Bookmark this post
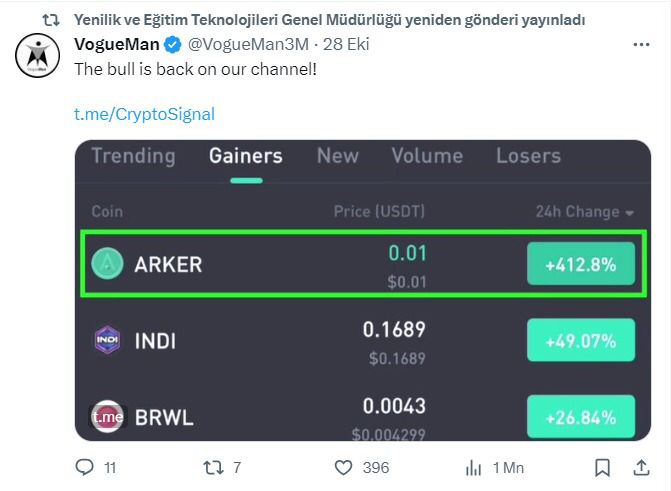Viewport: 671px width, 491px height. (602, 467)
